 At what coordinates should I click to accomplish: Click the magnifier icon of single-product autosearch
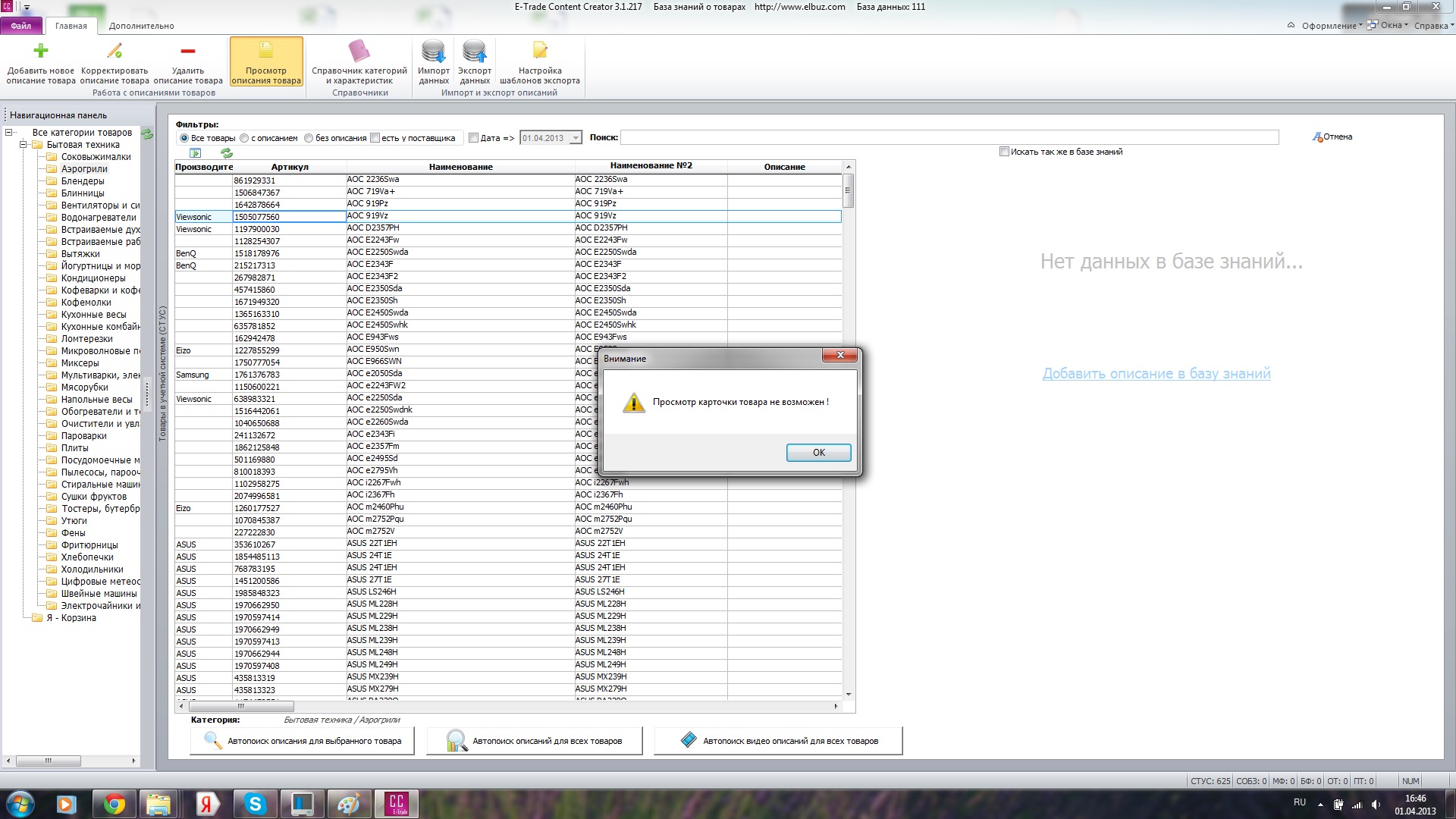pos(213,740)
